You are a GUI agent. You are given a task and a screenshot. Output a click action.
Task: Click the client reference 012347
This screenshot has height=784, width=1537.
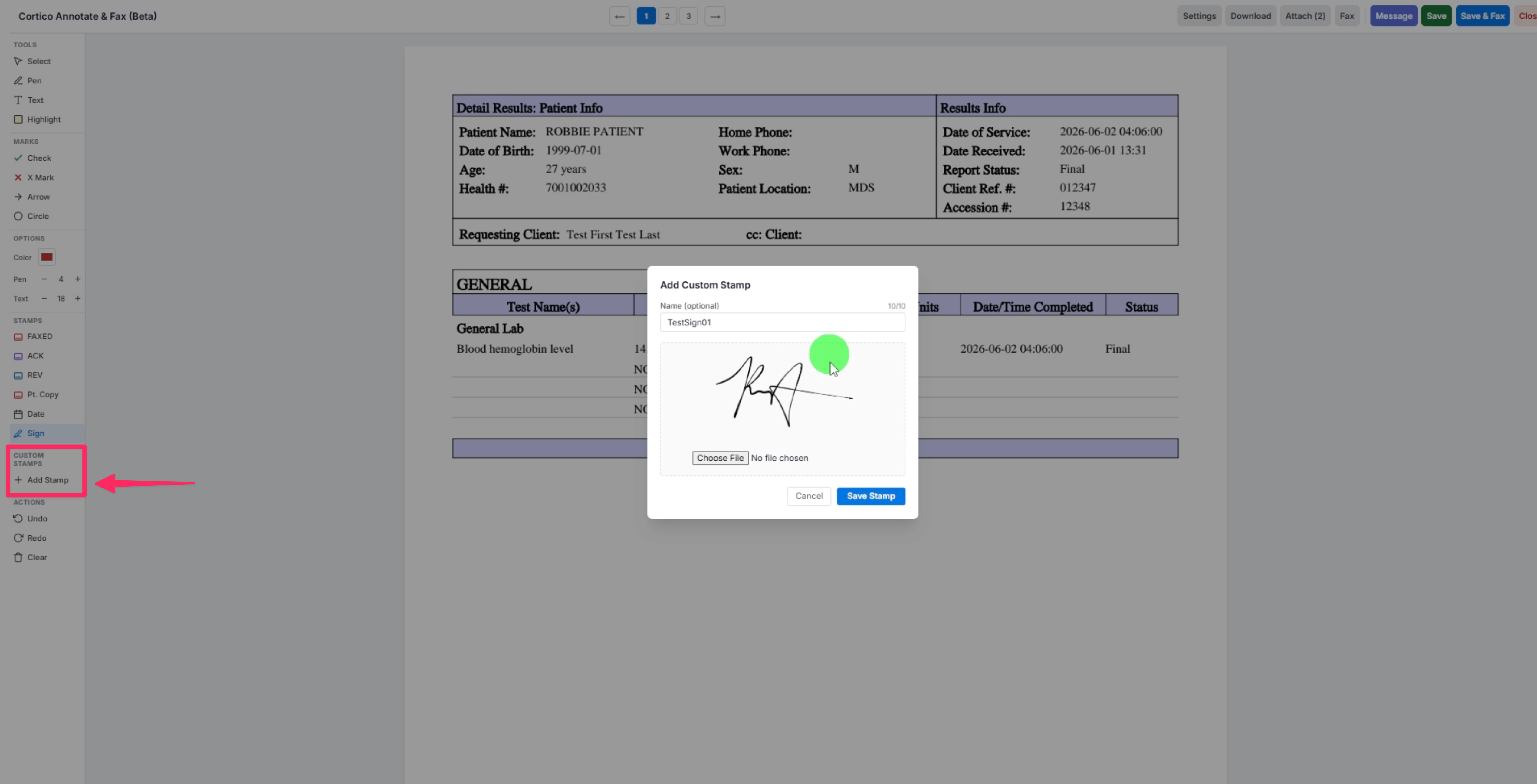(1078, 188)
